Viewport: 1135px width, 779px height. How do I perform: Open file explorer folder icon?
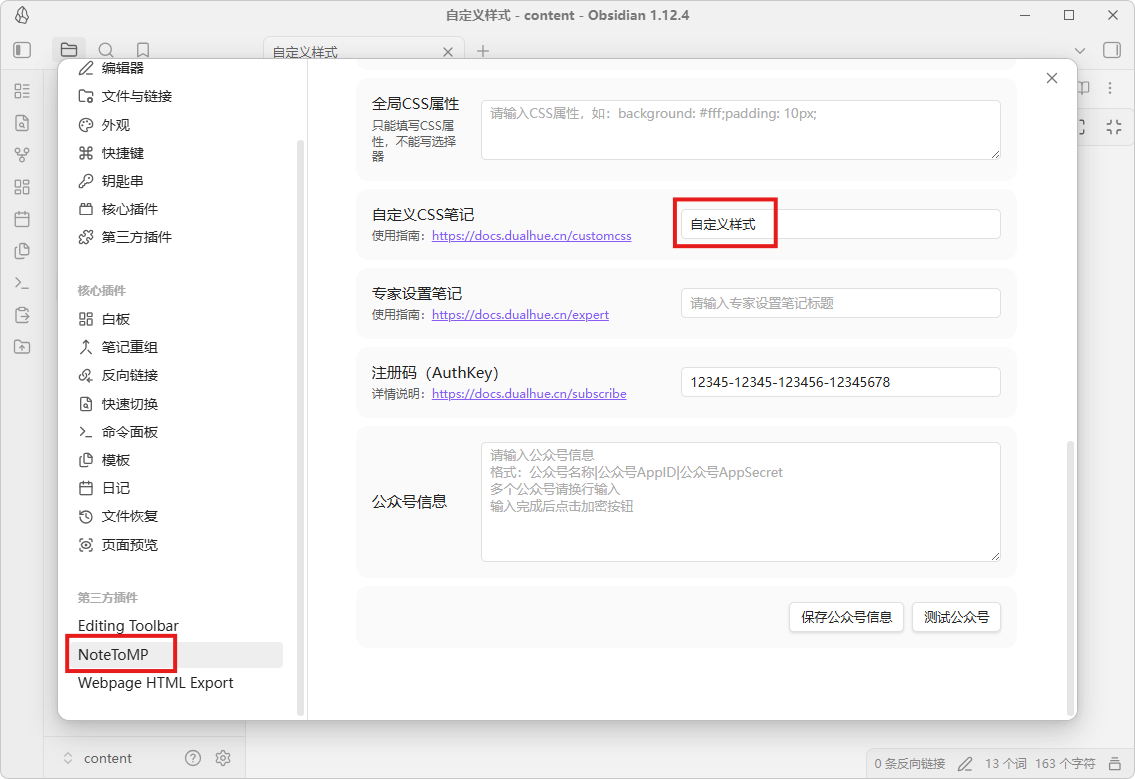[x=68, y=50]
